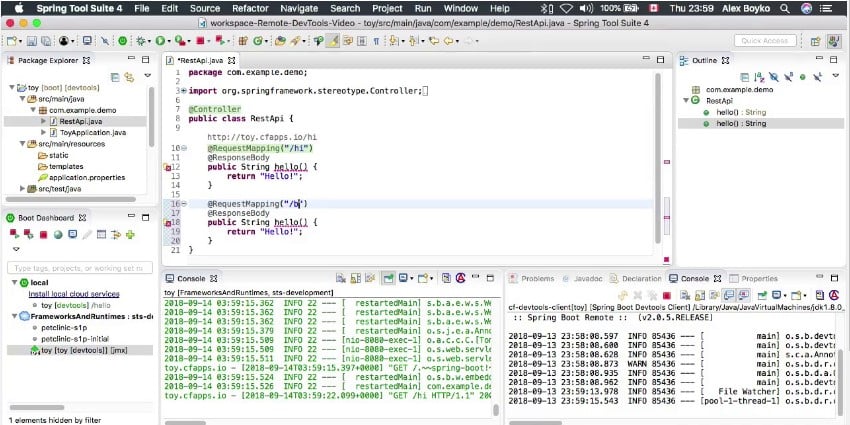Click the Quick Access search field
The width and height of the screenshot is (850, 425).
point(765,41)
